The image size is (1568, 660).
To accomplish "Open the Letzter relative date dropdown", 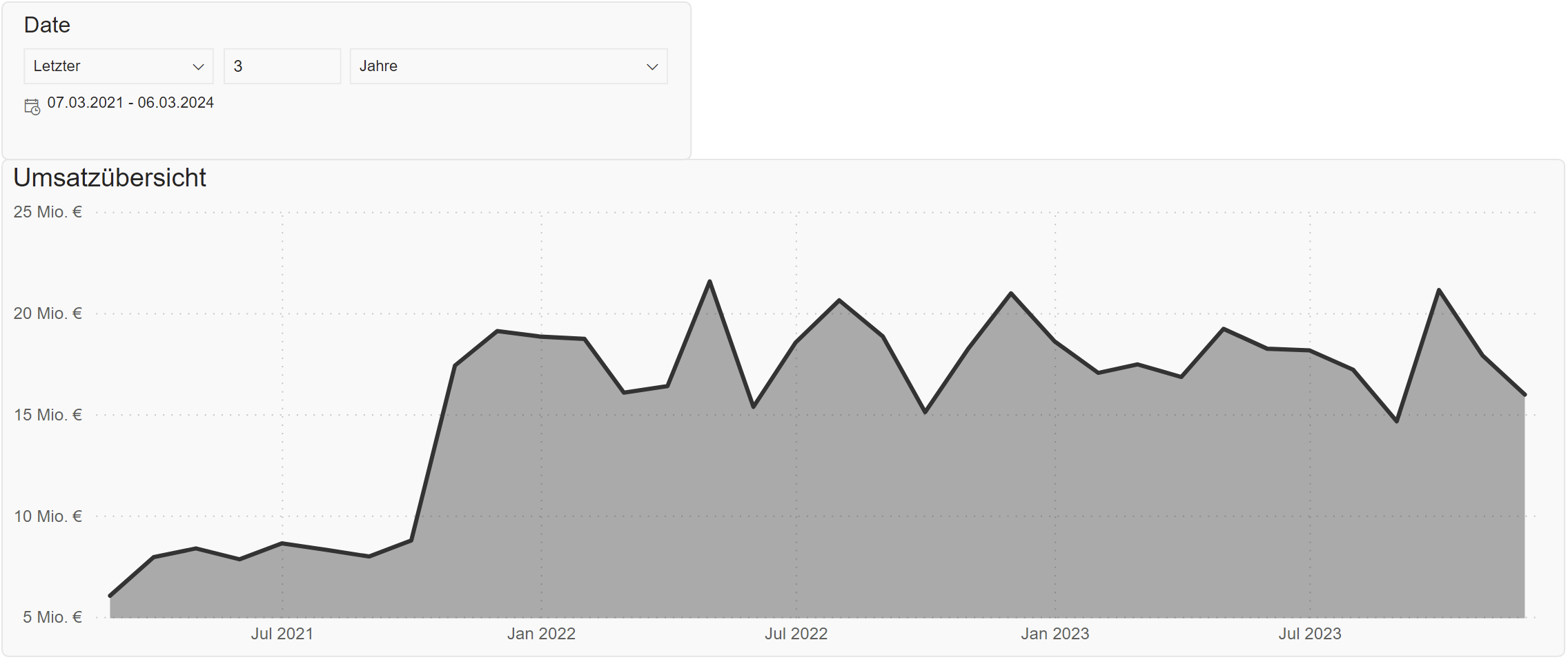I will click(x=119, y=66).
